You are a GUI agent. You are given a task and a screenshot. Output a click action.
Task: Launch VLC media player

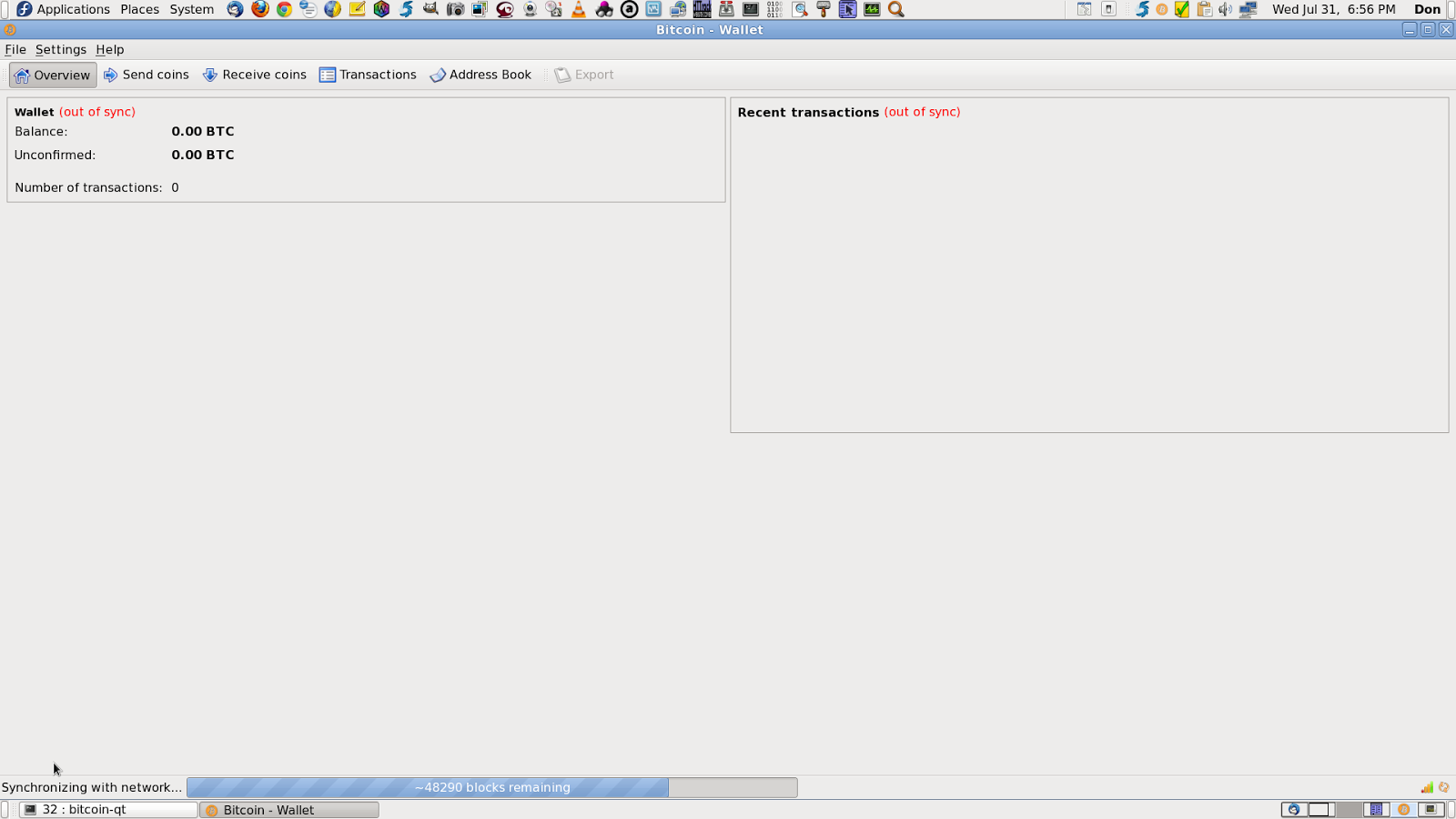(579, 9)
